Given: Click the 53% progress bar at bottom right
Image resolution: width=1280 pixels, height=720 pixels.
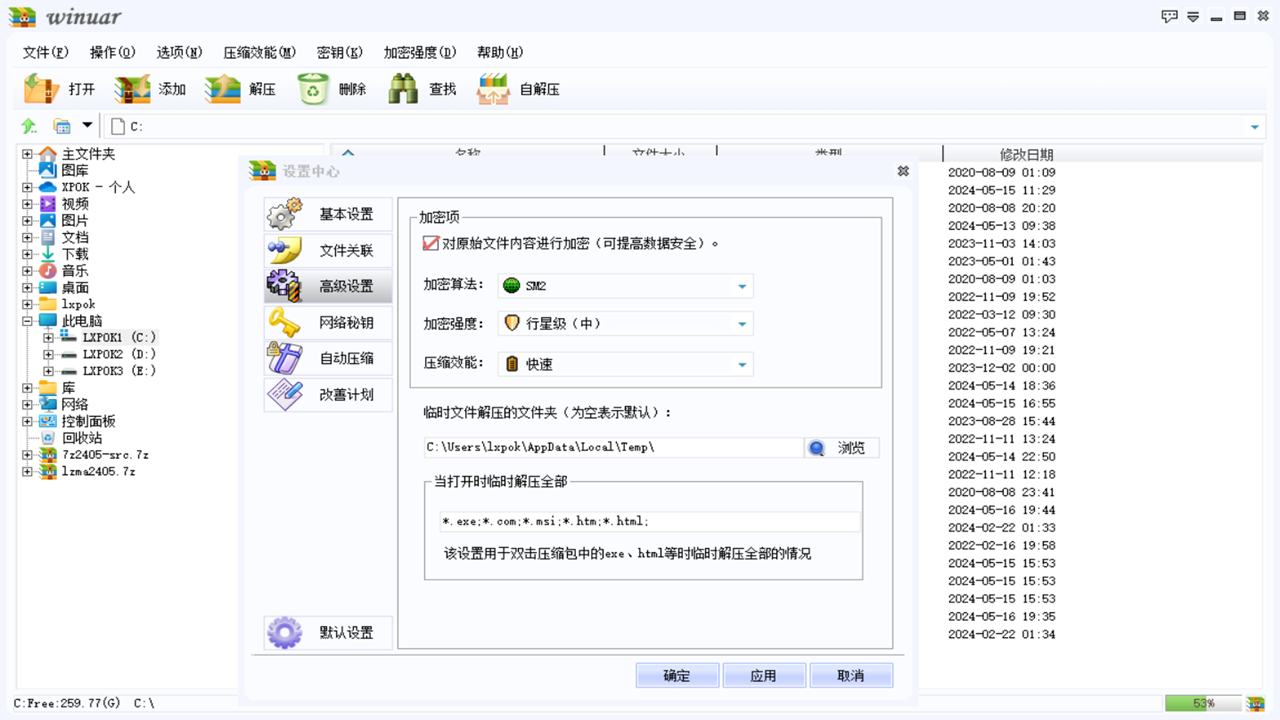Looking at the screenshot, I should 1203,703.
